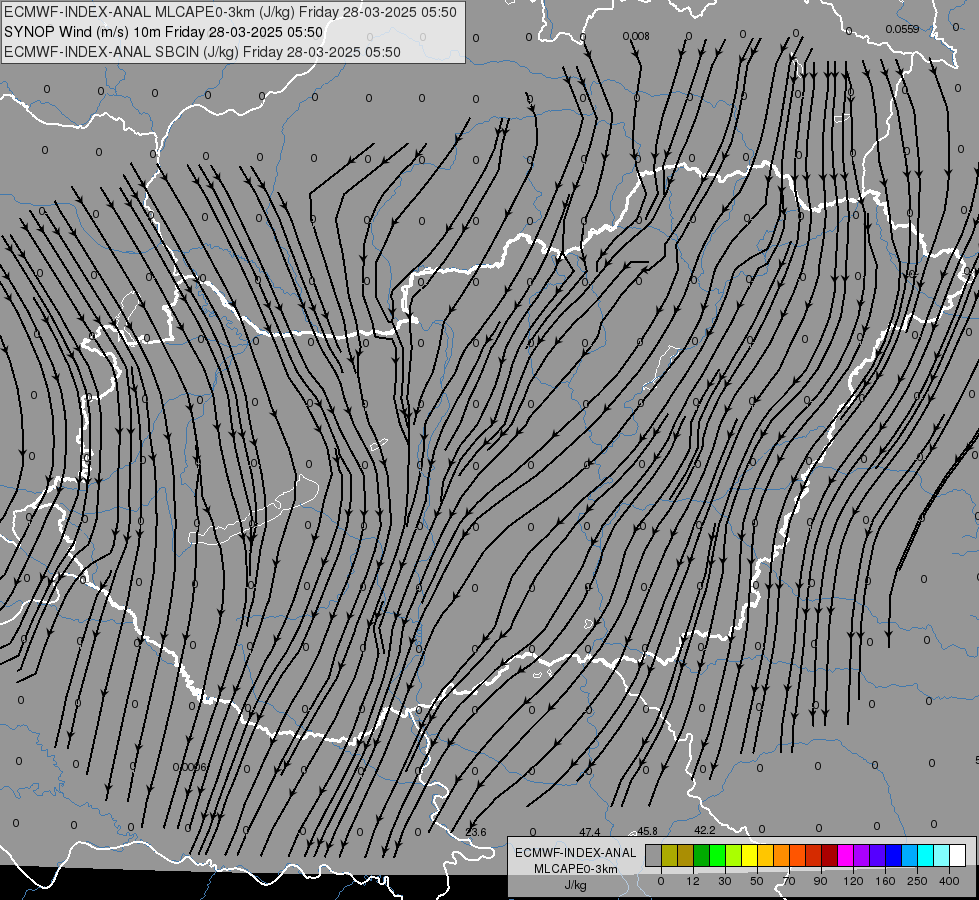Click the legend tick label '12'
The width and height of the screenshot is (979, 900).
click(x=693, y=881)
